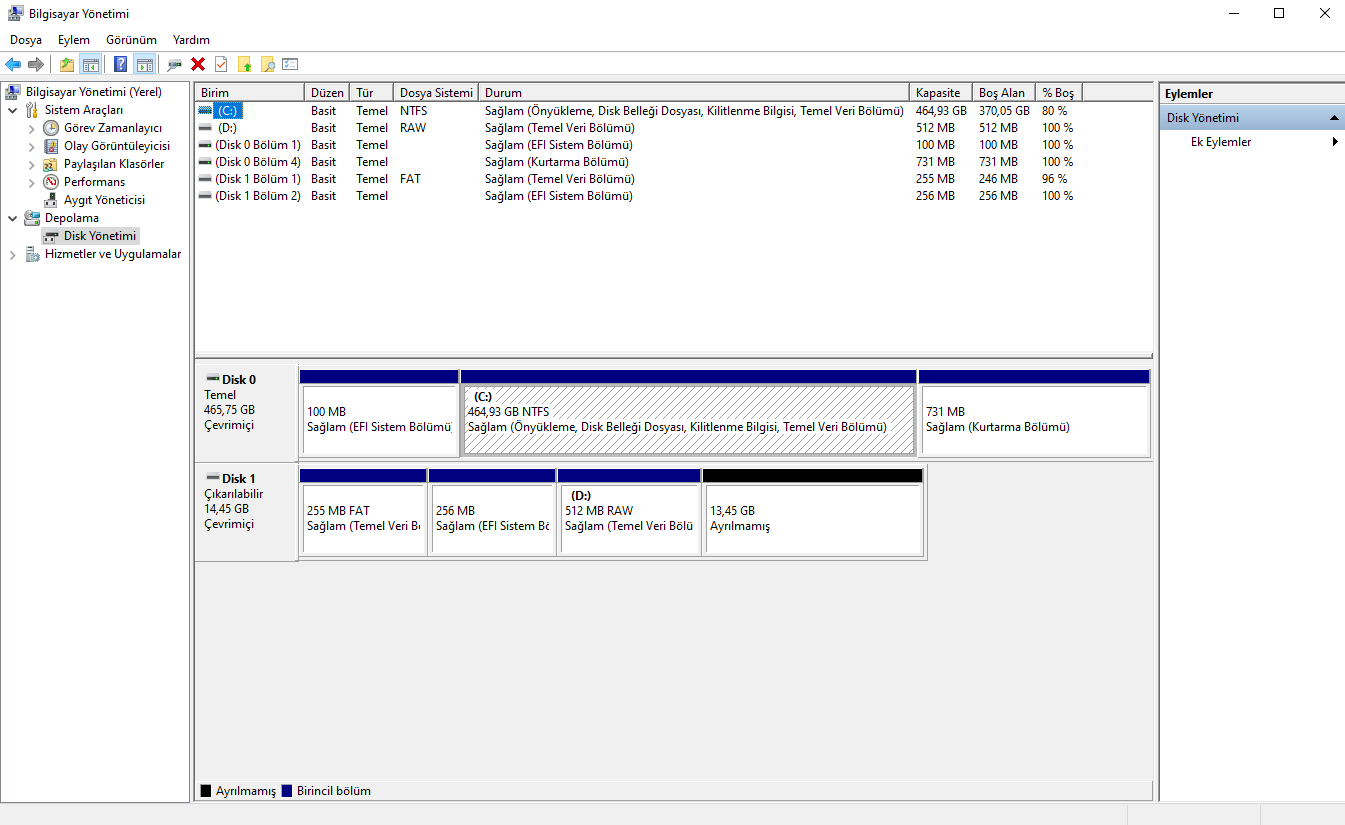Click Ek Eylemler in Eylemler pane
1345x825 pixels.
click(x=1221, y=142)
